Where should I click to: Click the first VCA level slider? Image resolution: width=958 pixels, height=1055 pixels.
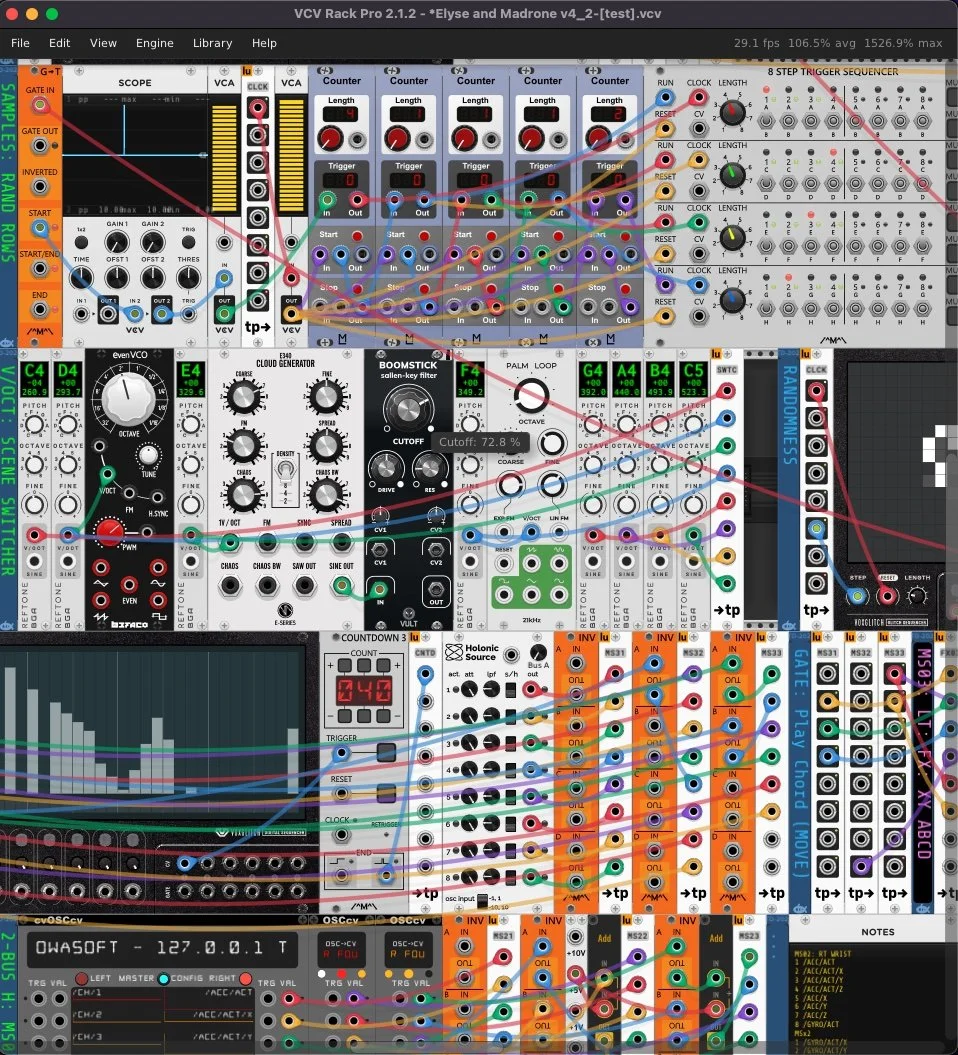click(x=224, y=159)
